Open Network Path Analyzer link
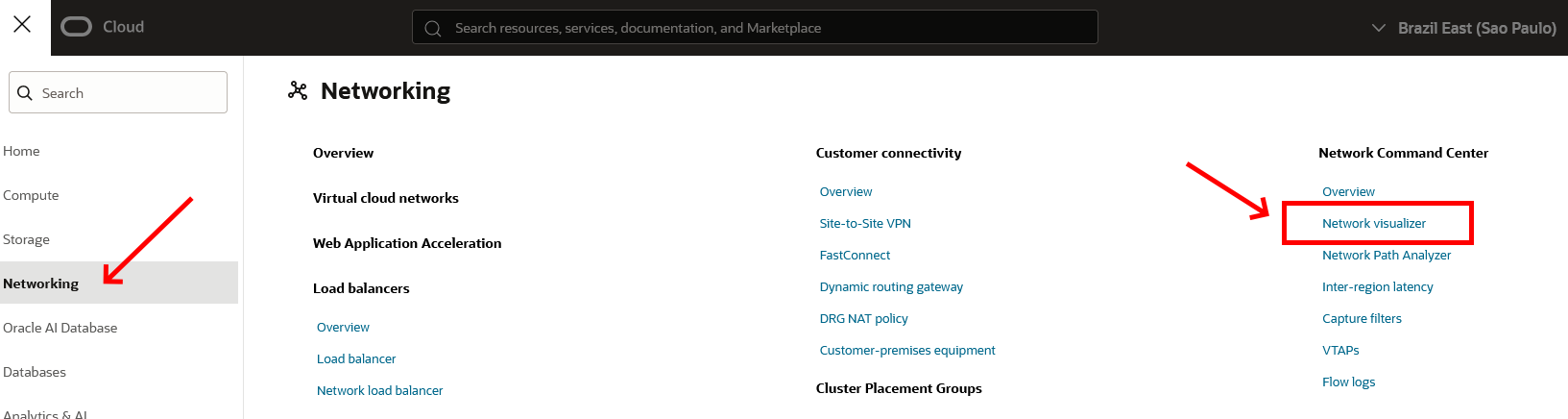This screenshot has height=419, width=1568. click(1387, 255)
